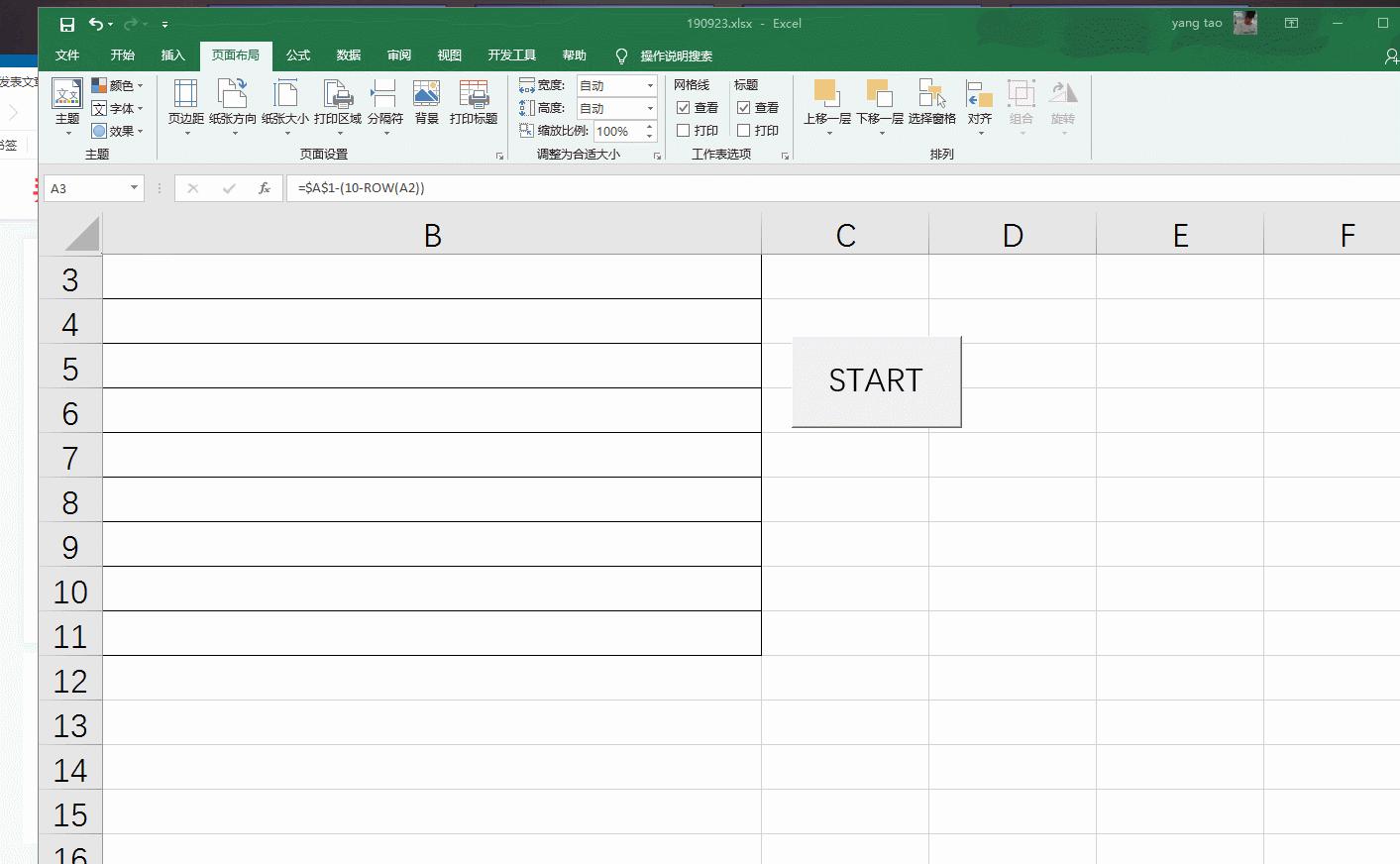Click the insert function fx icon
The width and height of the screenshot is (1400, 864).
click(265, 188)
